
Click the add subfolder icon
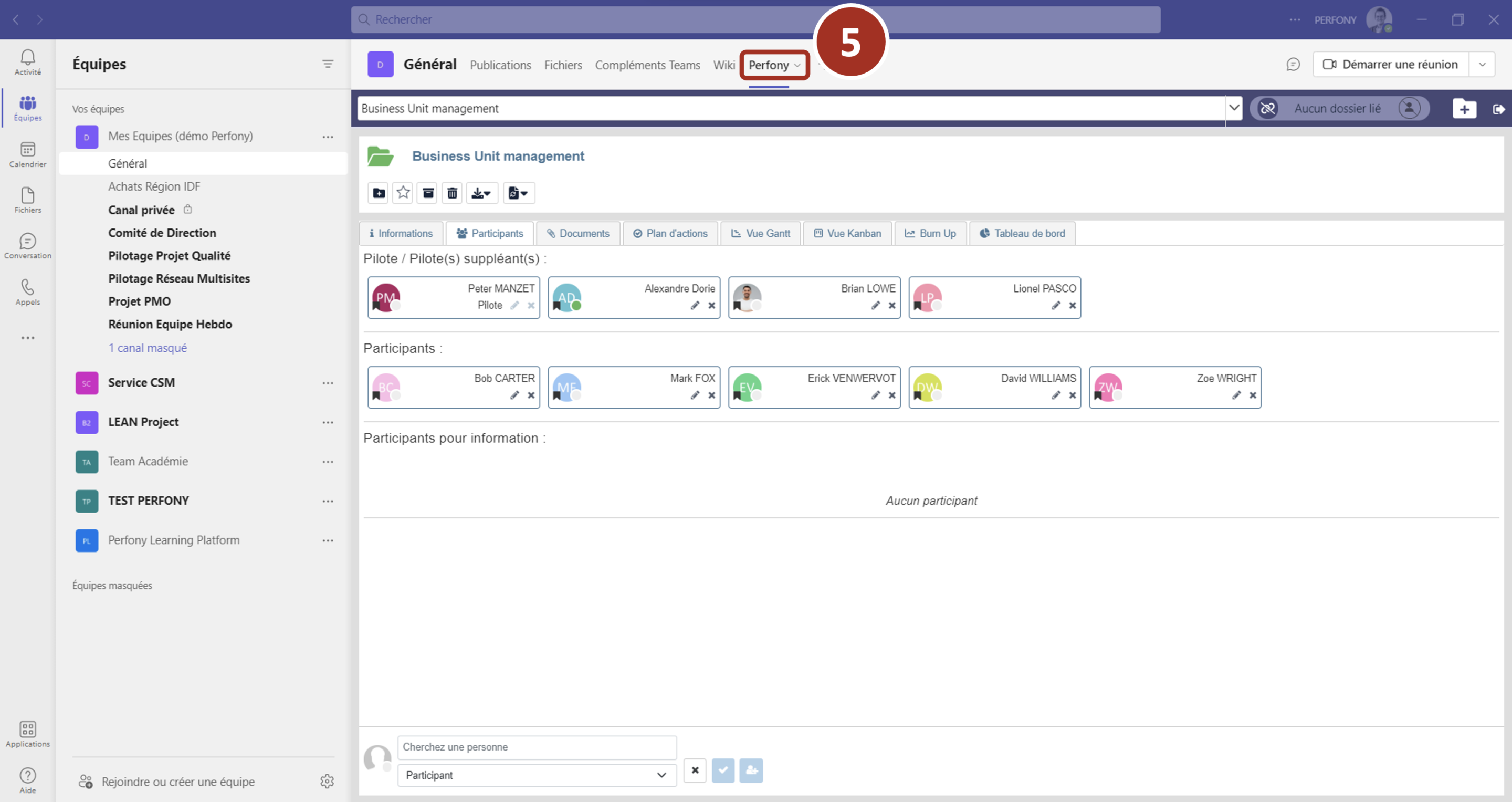click(379, 193)
